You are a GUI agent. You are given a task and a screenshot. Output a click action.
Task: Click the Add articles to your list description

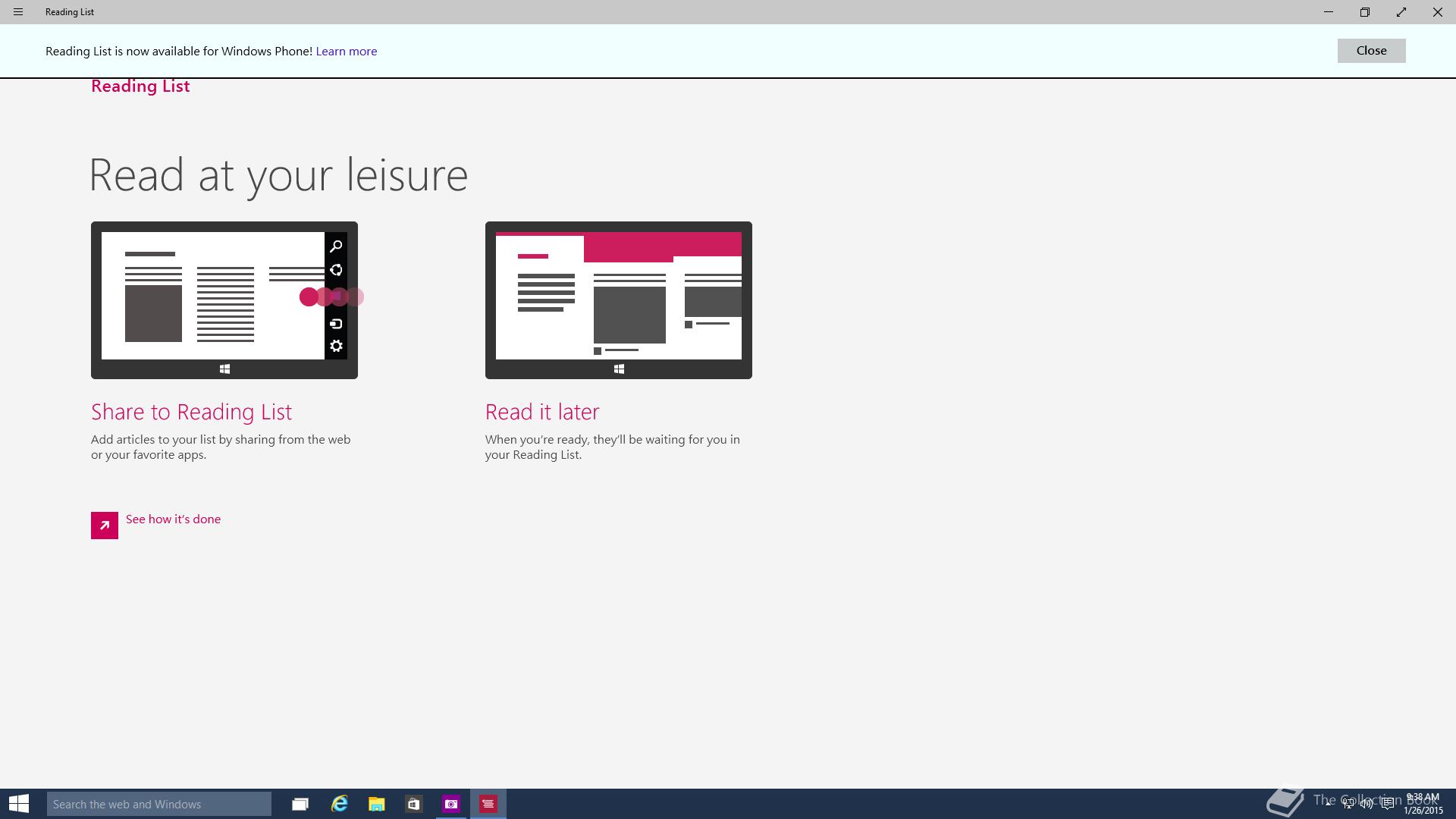[221, 447]
